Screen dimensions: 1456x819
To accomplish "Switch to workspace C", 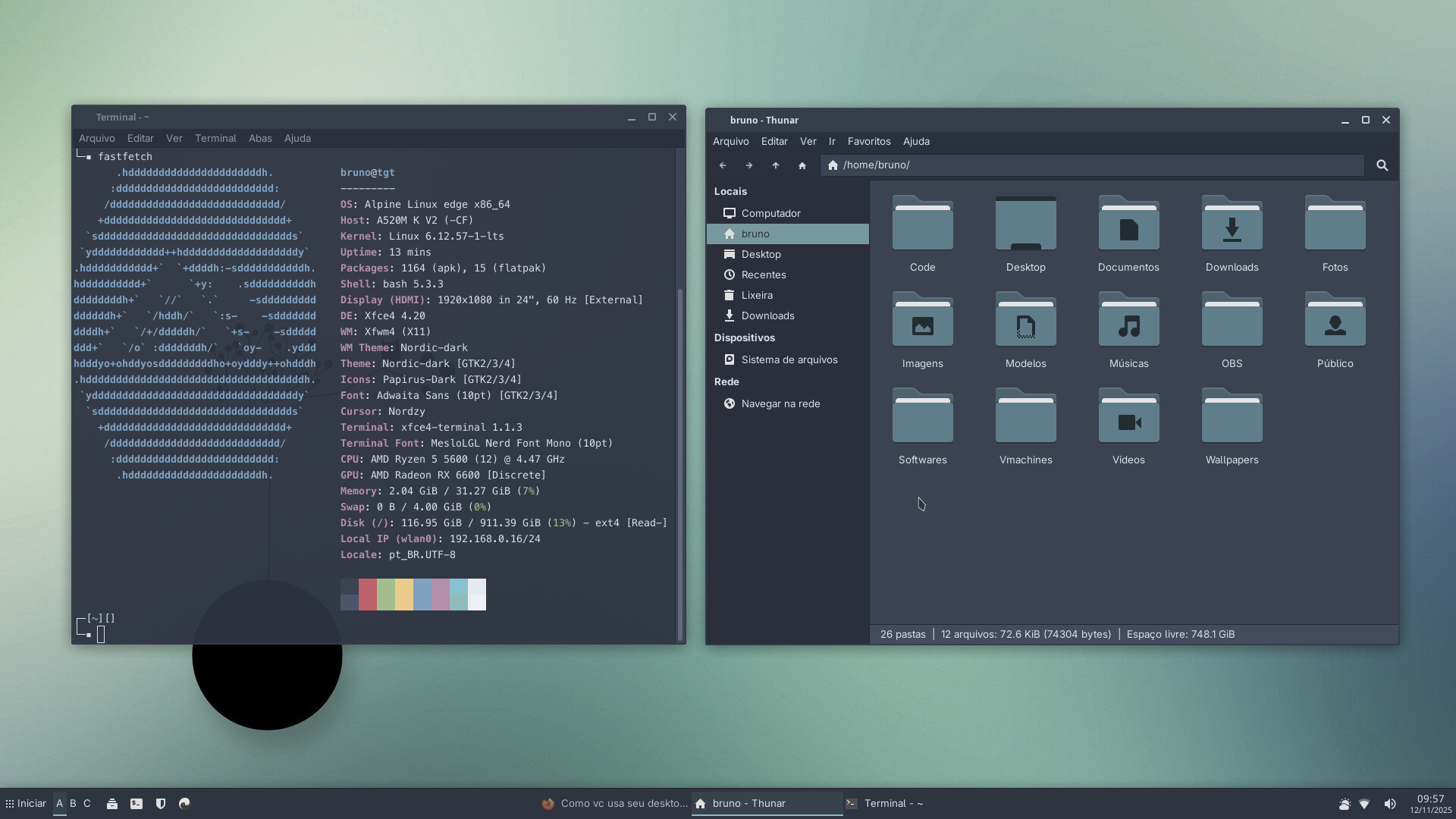I will [87, 804].
